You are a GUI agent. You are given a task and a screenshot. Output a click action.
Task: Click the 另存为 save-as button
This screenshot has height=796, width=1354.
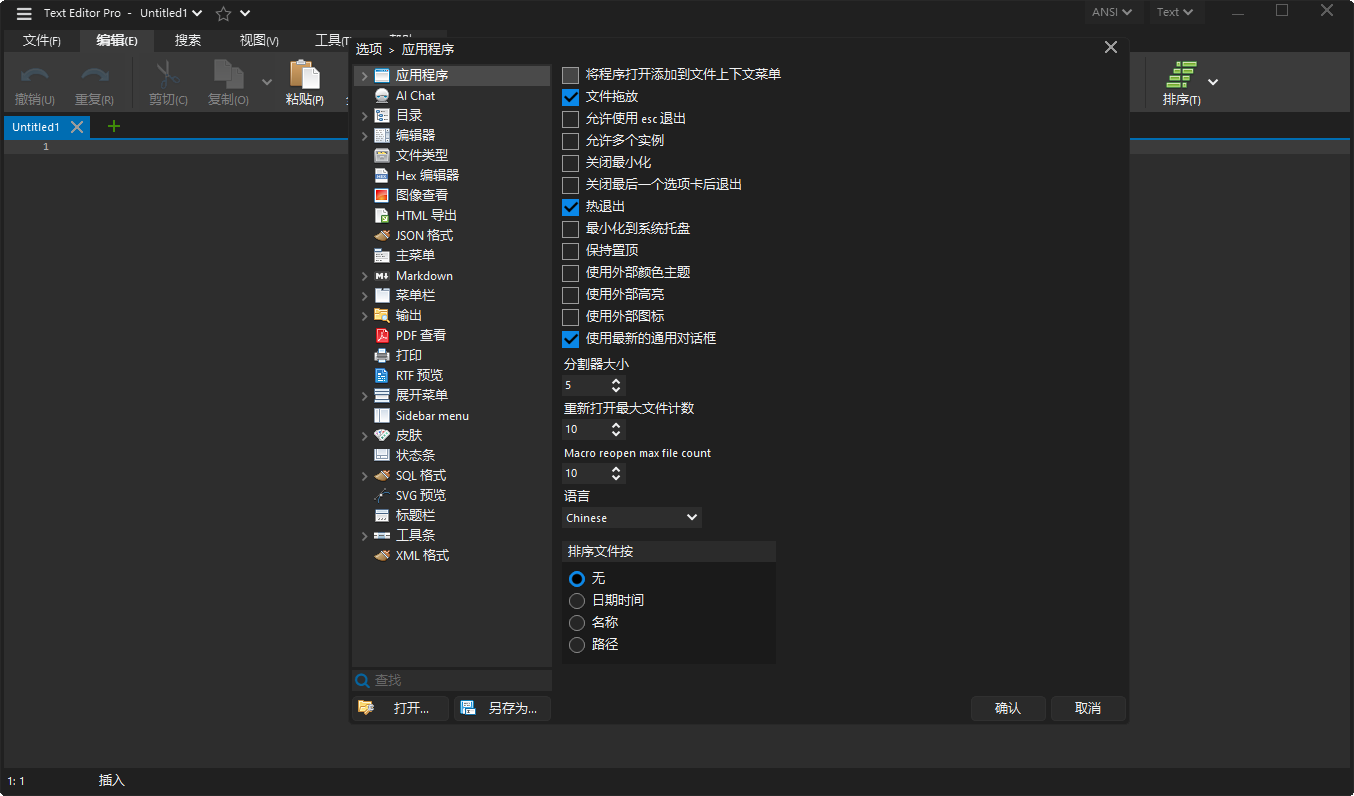502,708
